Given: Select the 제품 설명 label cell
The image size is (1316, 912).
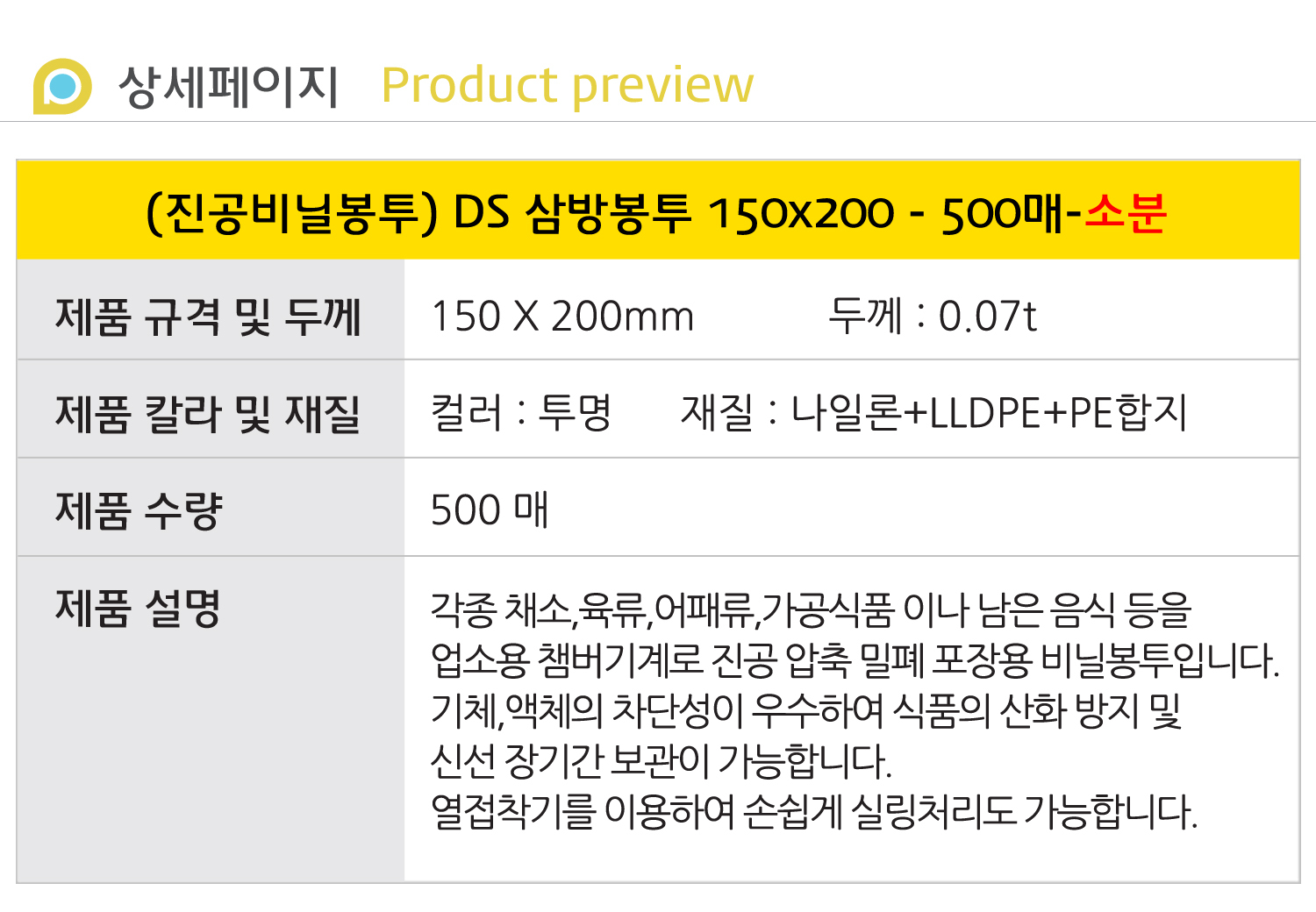Looking at the screenshot, I should click(x=211, y=719).
